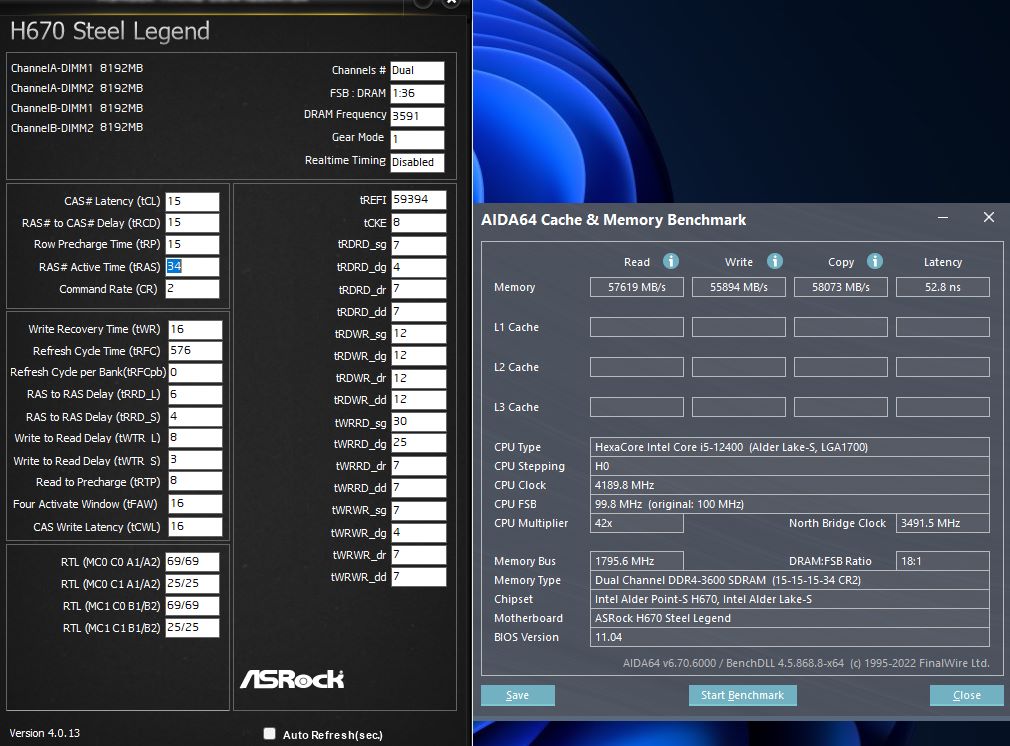
Task: Click the RTL (MC0 C0 A1/A2) field
Action: 192,562
